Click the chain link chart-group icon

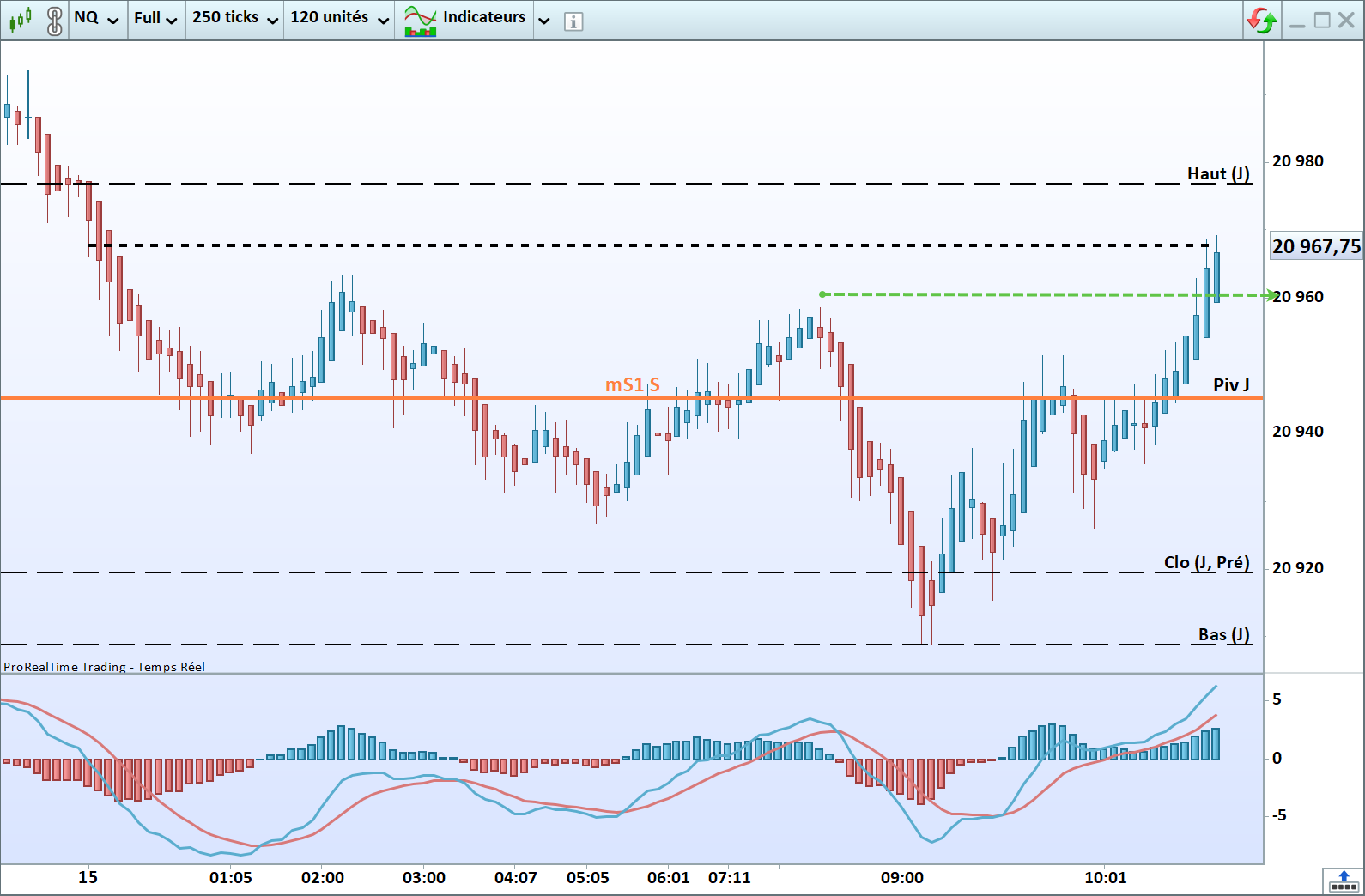[x=54, y=20]
